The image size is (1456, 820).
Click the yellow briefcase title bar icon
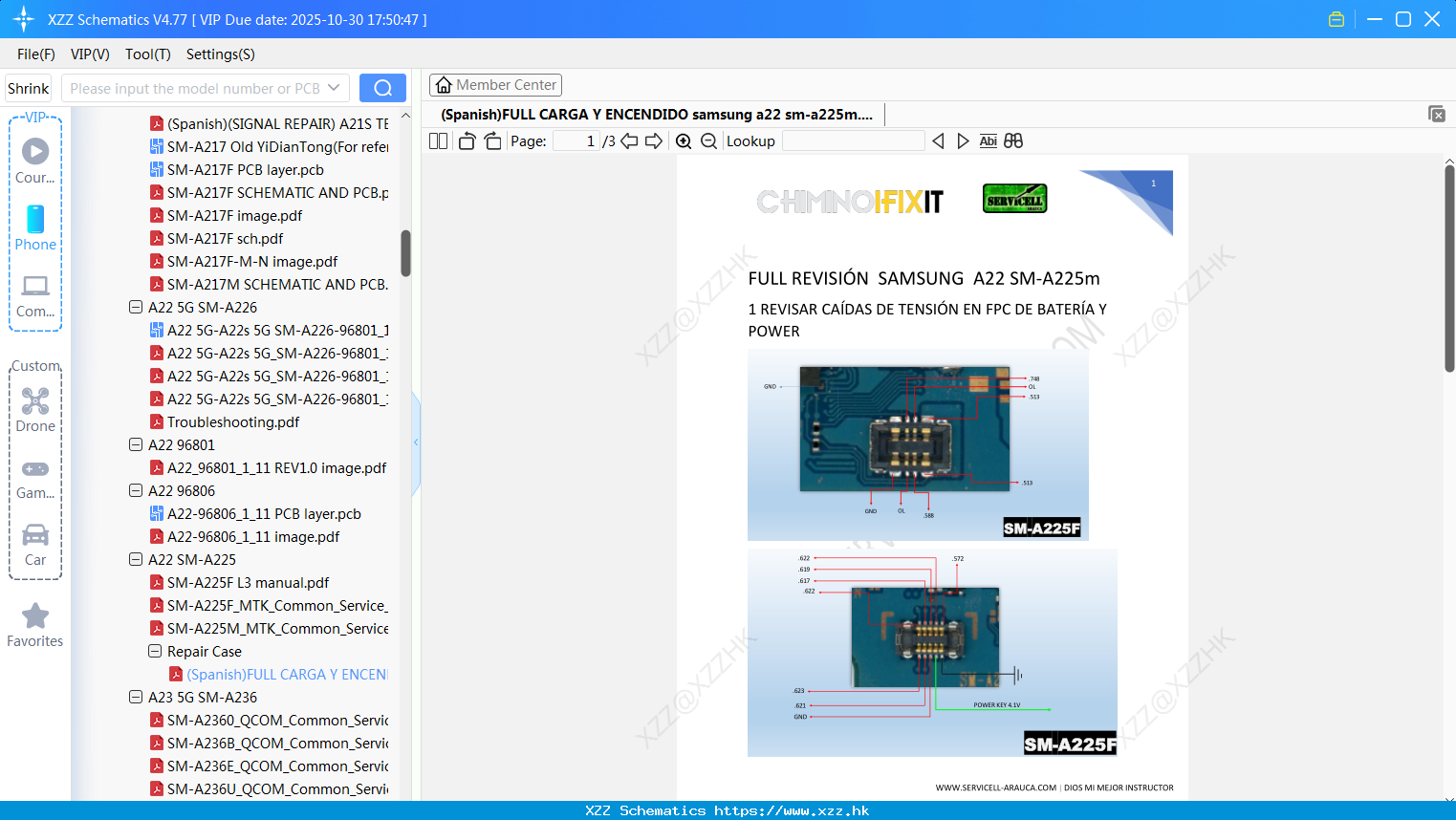coord(1336,19)
